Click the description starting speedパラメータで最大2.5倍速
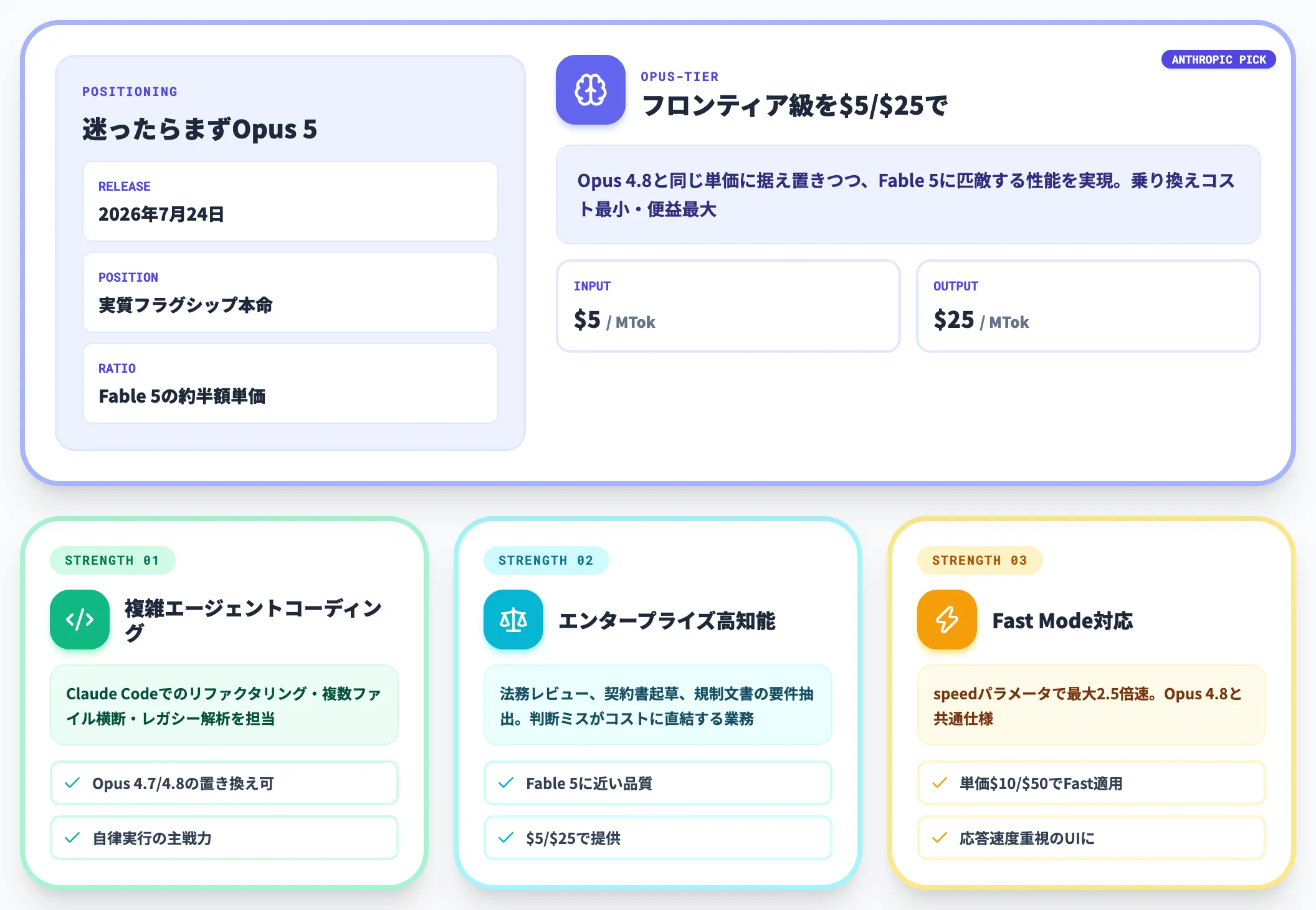 (x=1088, y=706)
